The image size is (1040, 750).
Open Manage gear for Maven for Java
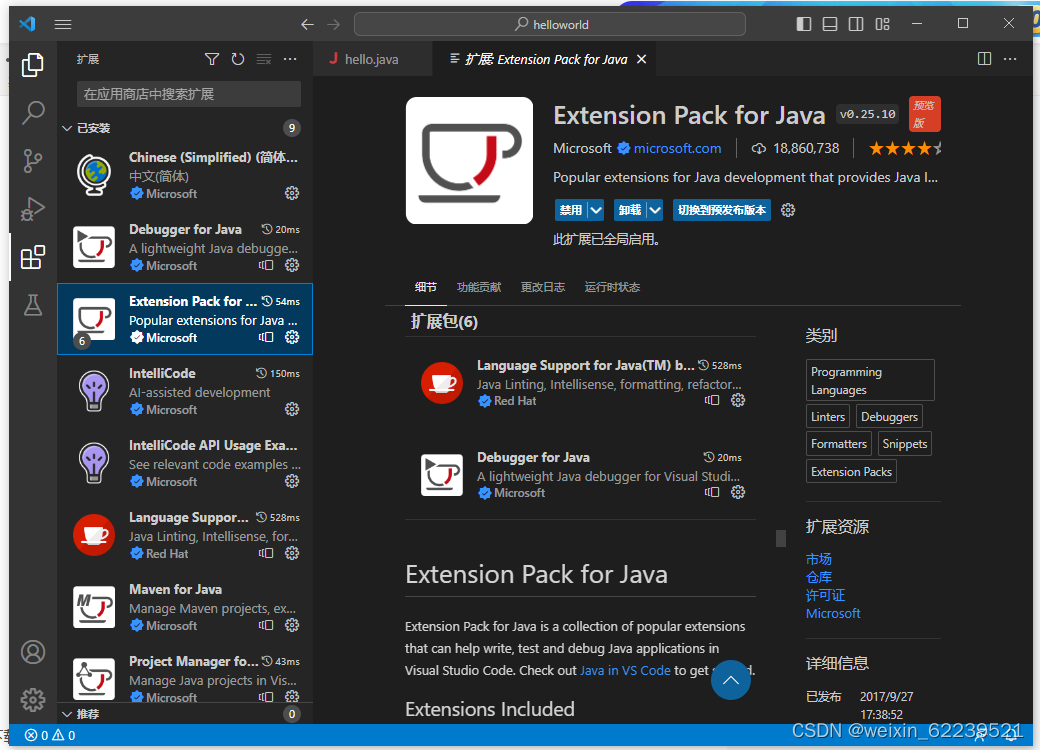click(292, 625)
